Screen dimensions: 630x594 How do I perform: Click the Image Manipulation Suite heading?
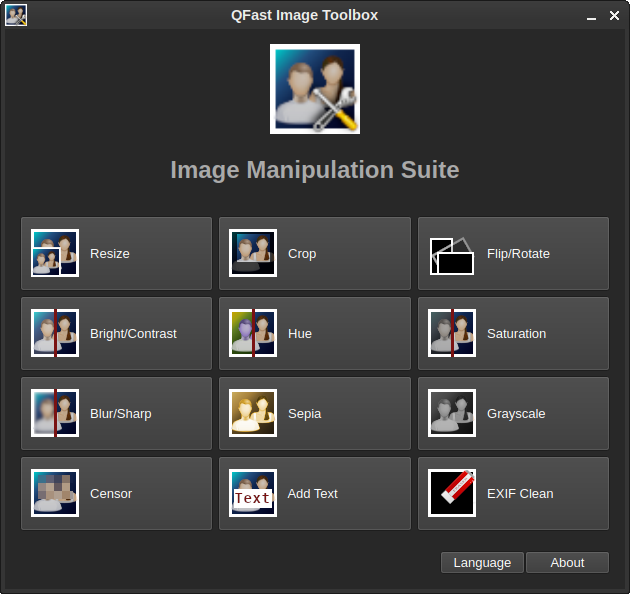click(x=315, y=170)
